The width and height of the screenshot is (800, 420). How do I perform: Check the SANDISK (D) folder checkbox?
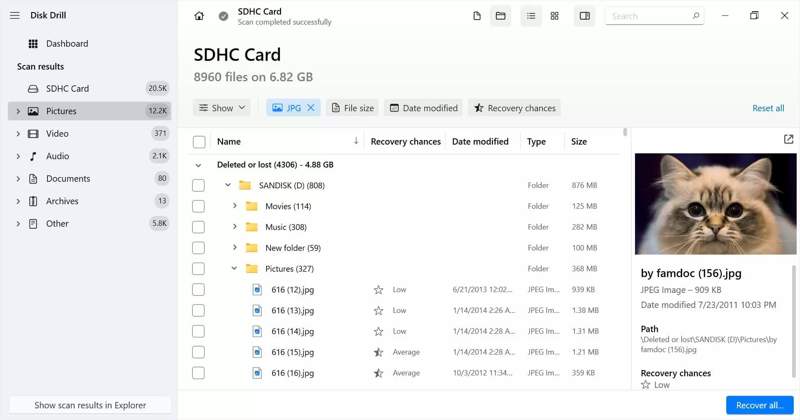pos(198,185)
